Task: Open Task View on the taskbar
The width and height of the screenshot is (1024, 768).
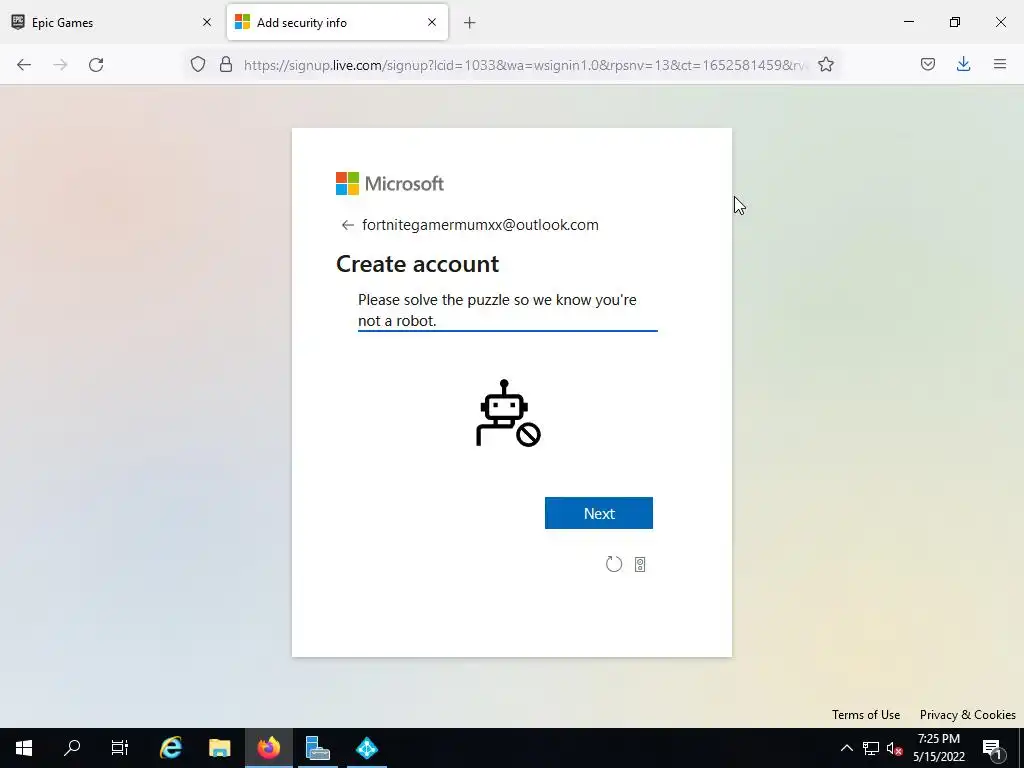Action: [120, 748]
